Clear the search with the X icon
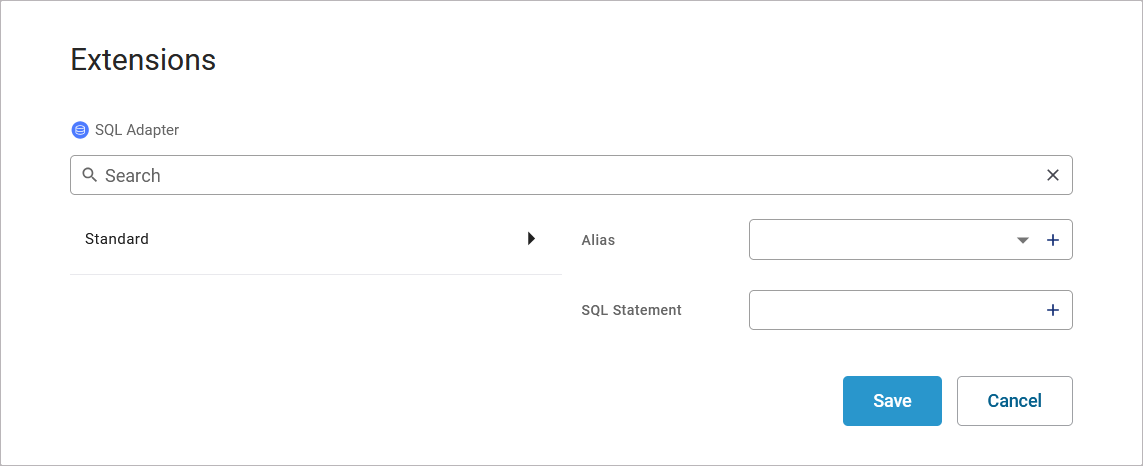1143x466 pixels. point(1052,175)
